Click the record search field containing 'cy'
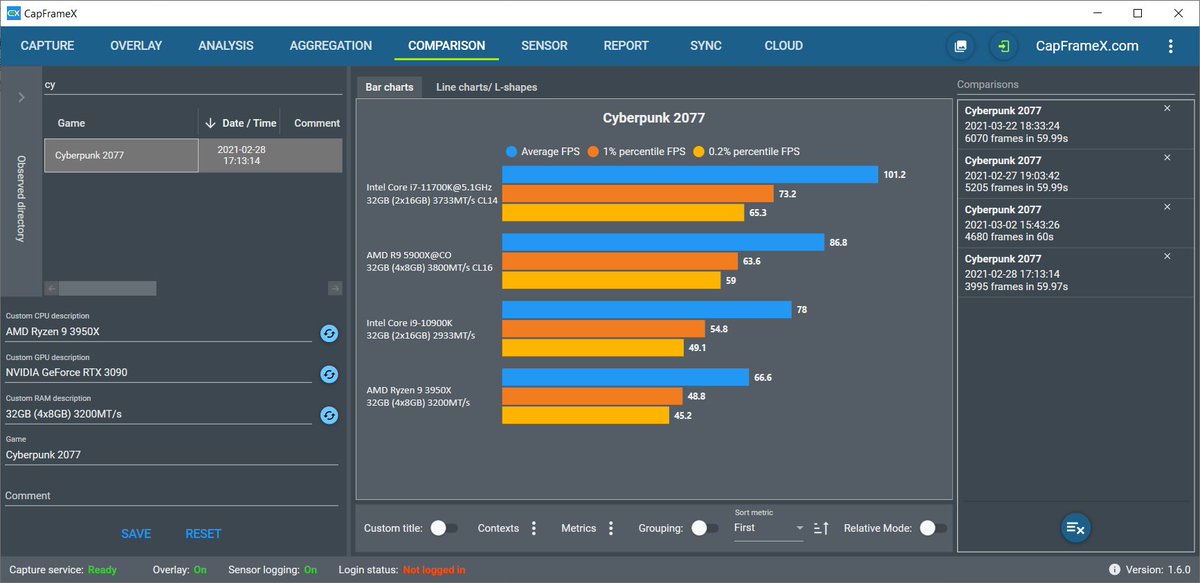Image resolution: width=1200 pixels, height=583 pixels. 193,86
